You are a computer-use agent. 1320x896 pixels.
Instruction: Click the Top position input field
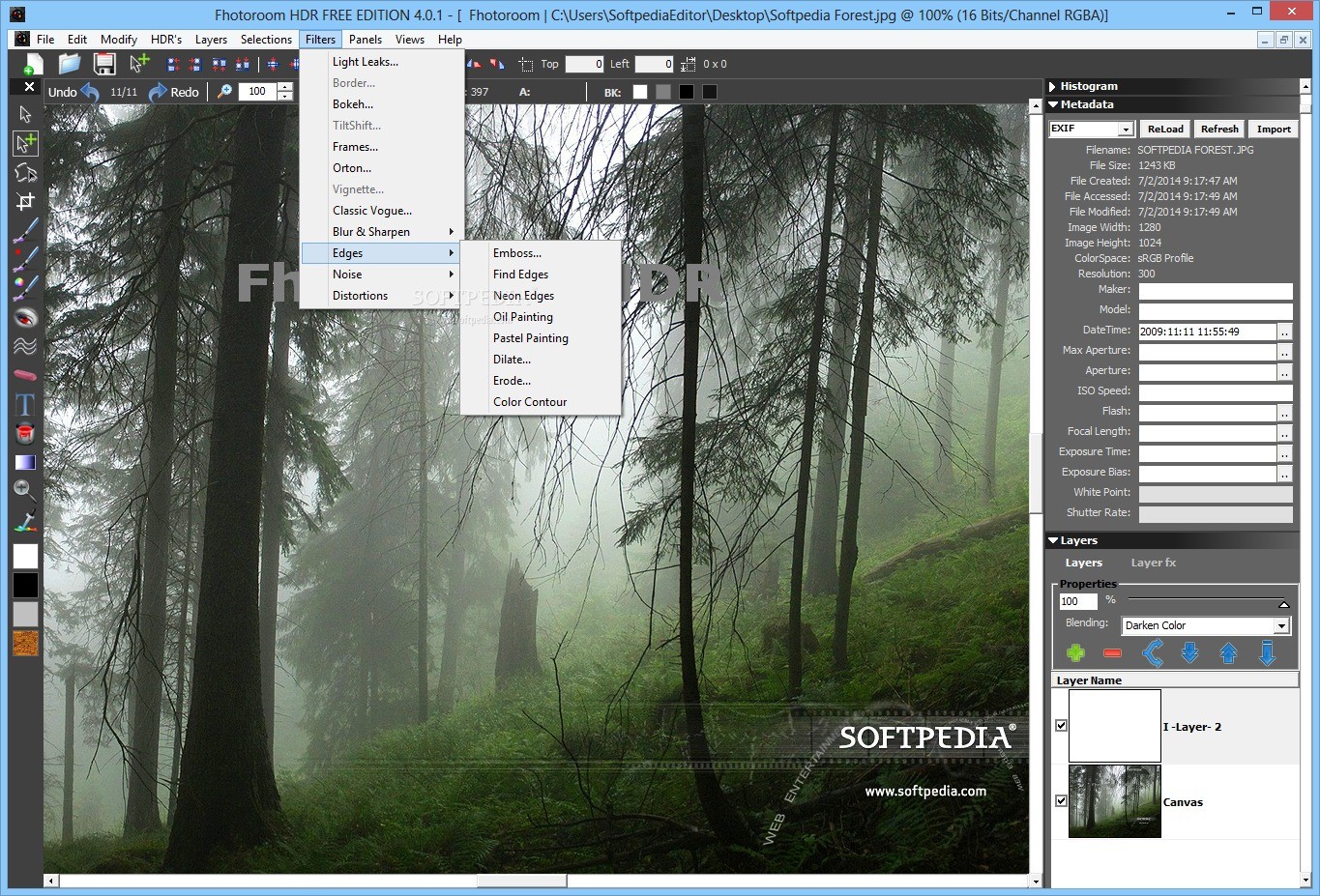(x=584, y=64)
